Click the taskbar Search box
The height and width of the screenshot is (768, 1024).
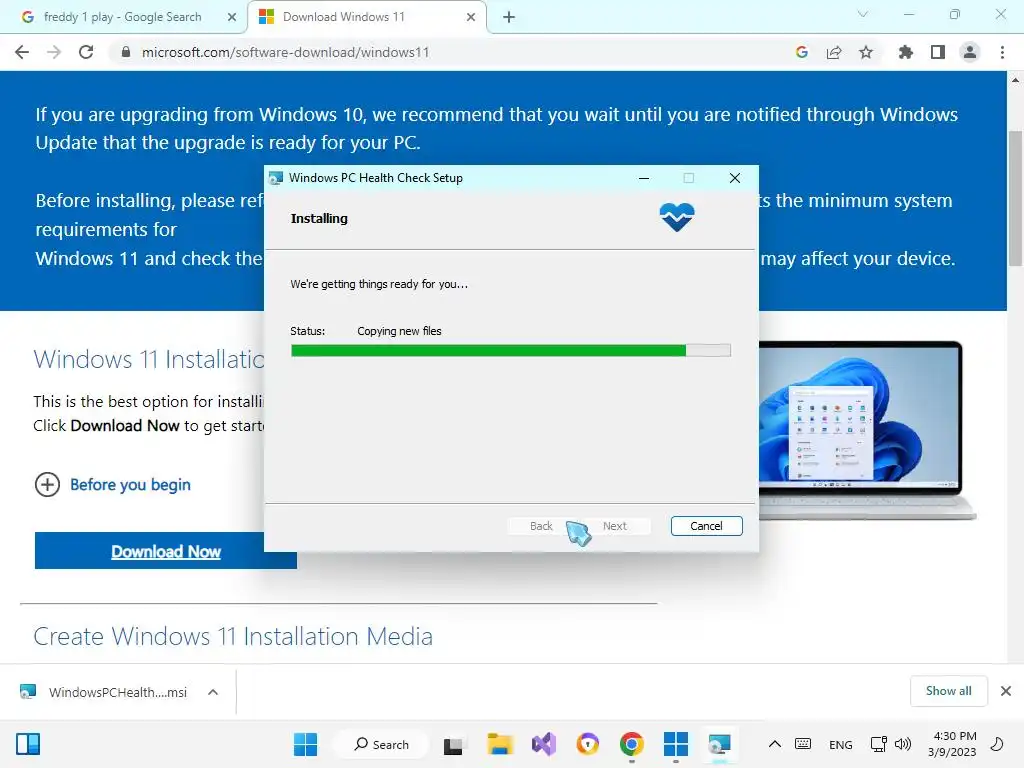382,744
